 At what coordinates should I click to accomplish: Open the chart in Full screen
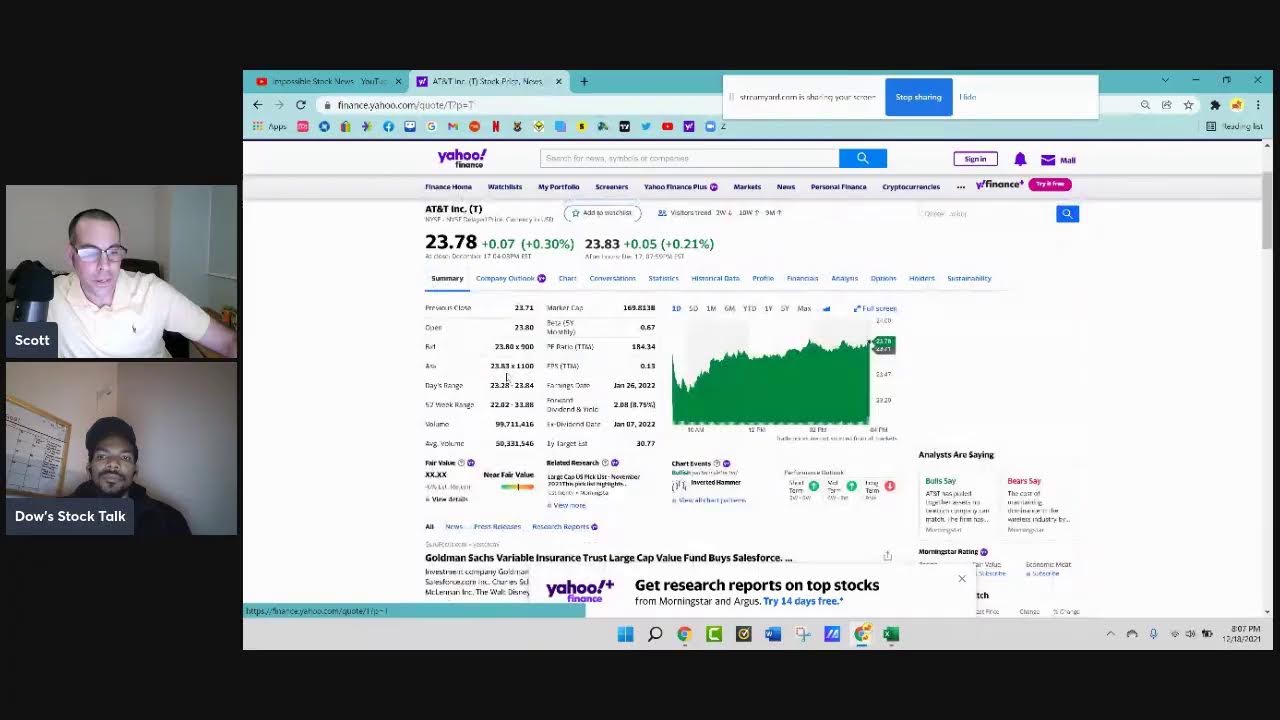click(x=875, y=308)
